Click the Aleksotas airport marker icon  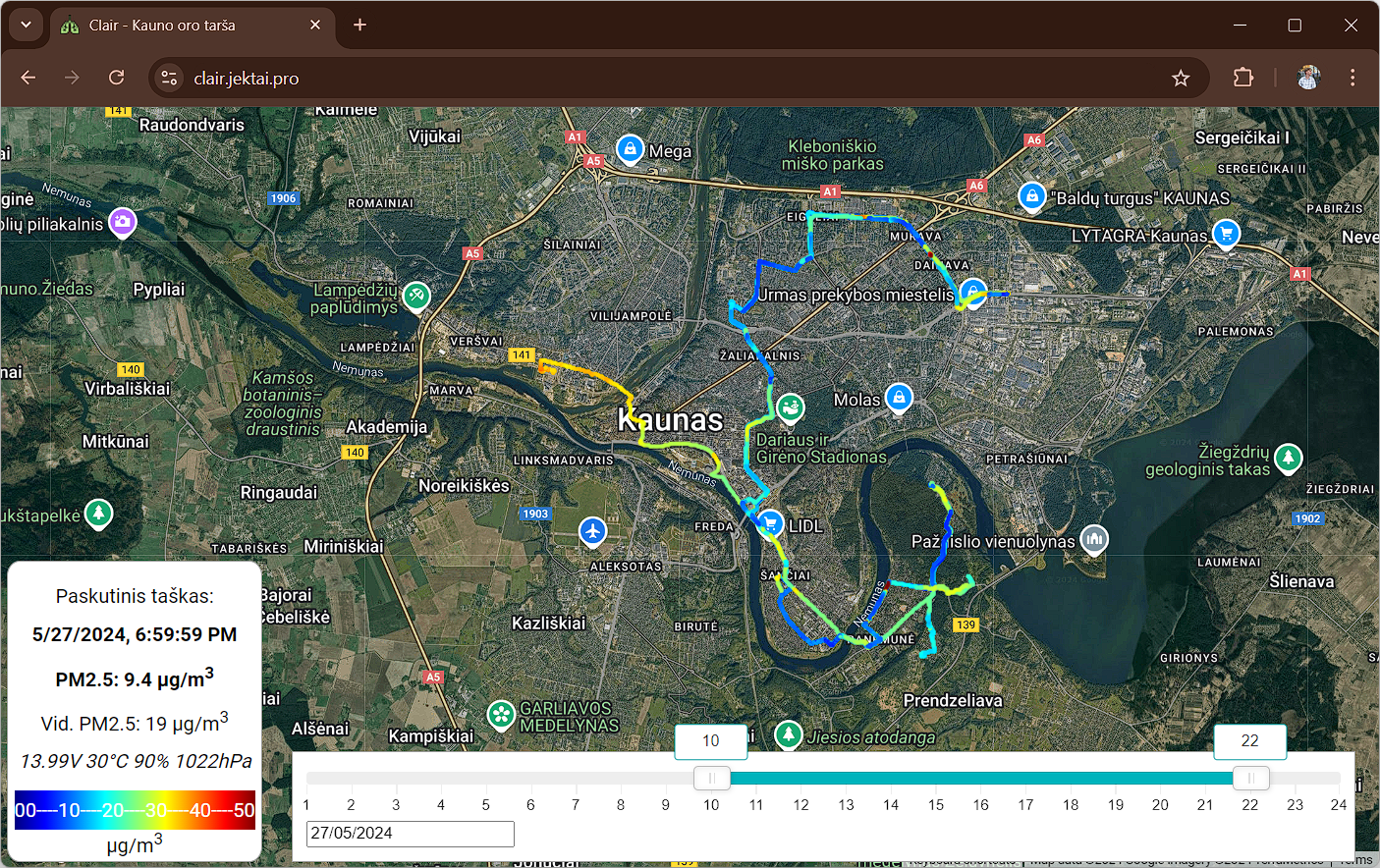click(x=593, y=531)
